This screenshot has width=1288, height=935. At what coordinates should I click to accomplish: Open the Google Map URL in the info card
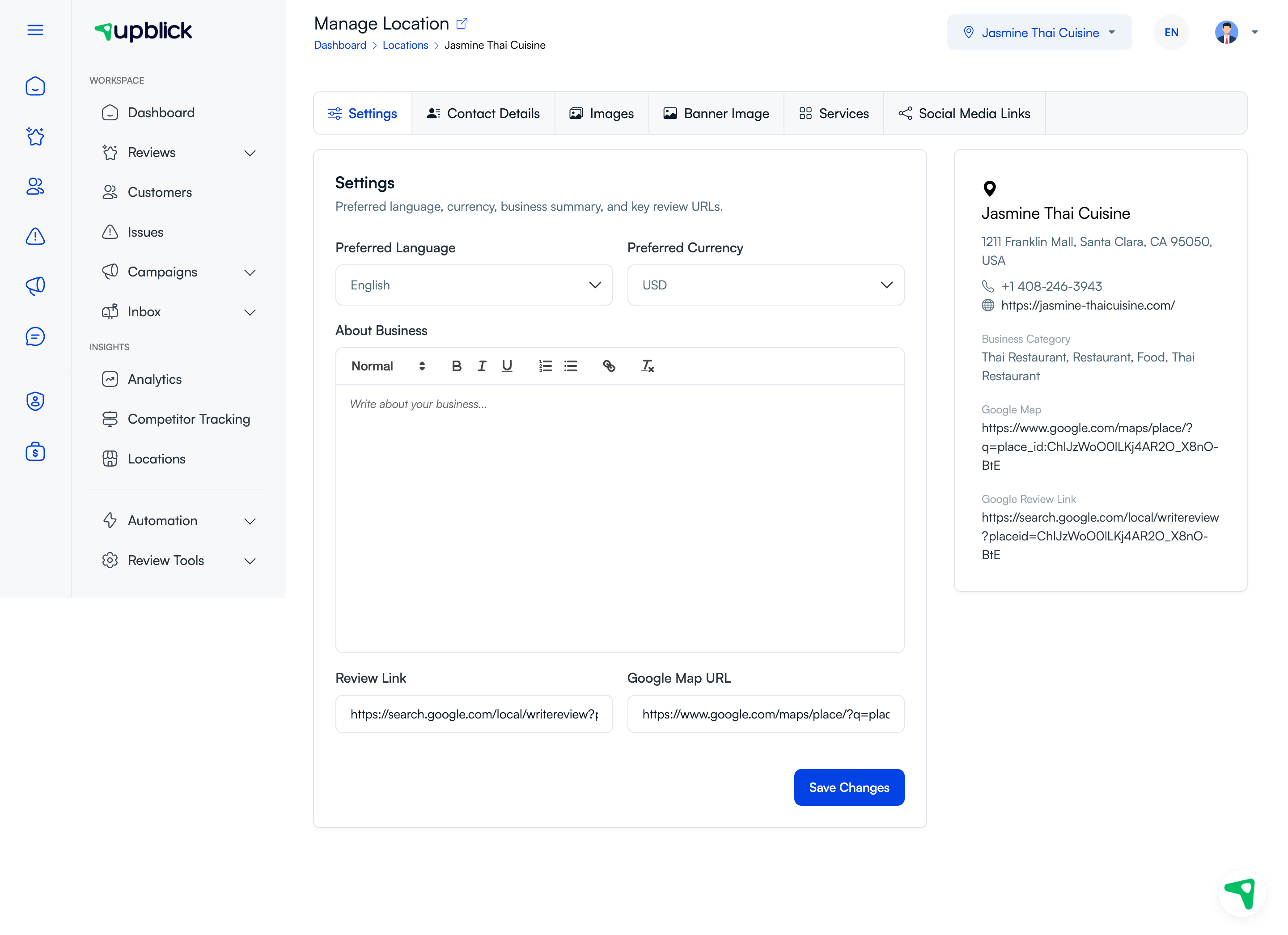coord(1100,446)
